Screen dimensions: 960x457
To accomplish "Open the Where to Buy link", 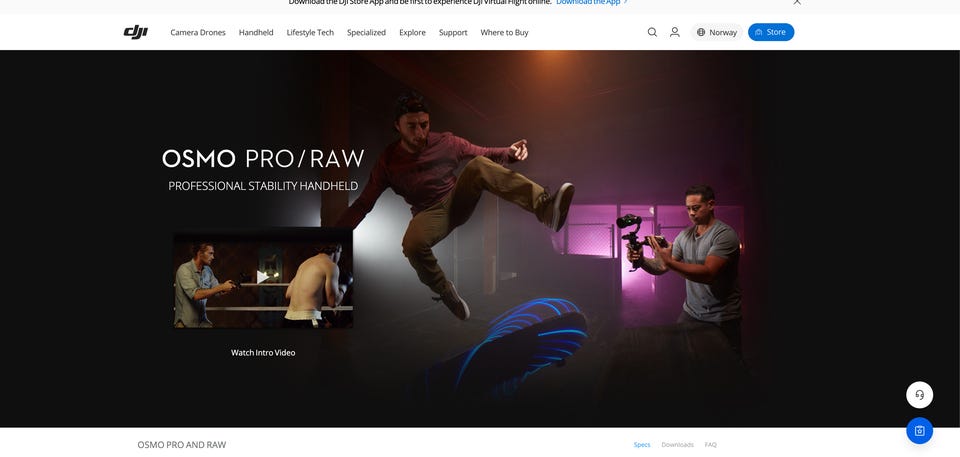I will [x=504, y=32].
